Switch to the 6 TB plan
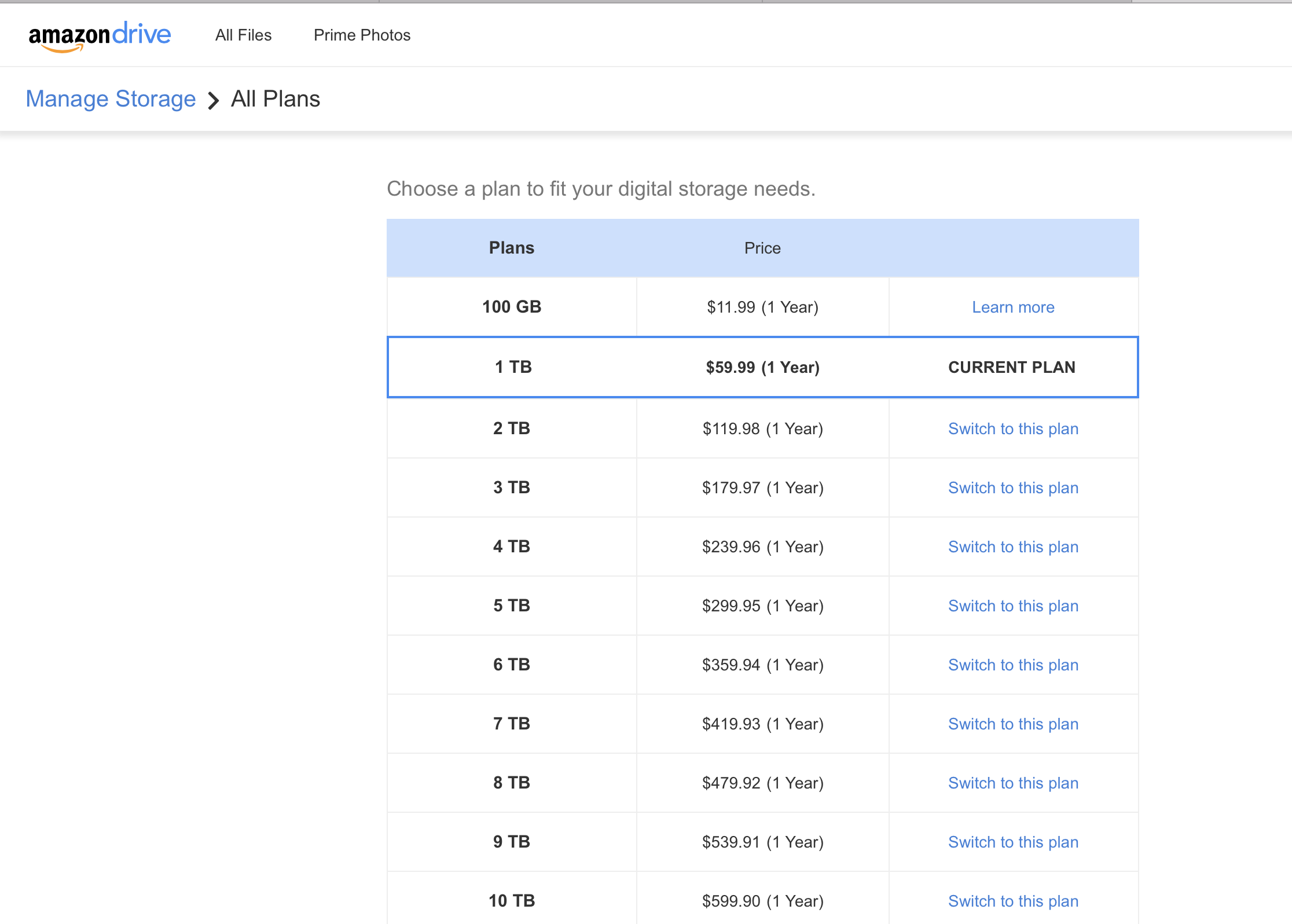 tap(1012, 665)
